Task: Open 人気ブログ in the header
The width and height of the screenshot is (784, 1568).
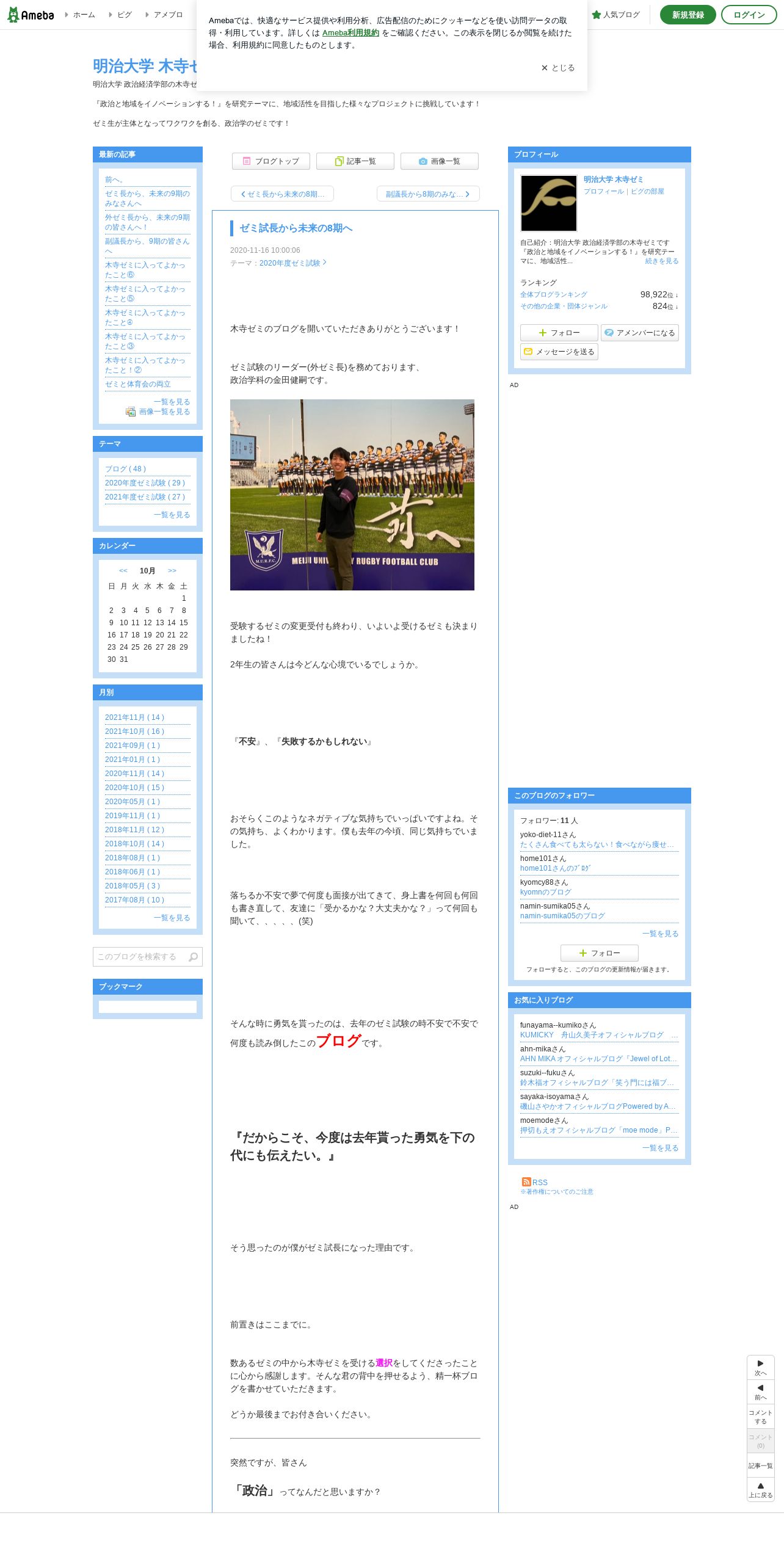Action: (615, 15)
